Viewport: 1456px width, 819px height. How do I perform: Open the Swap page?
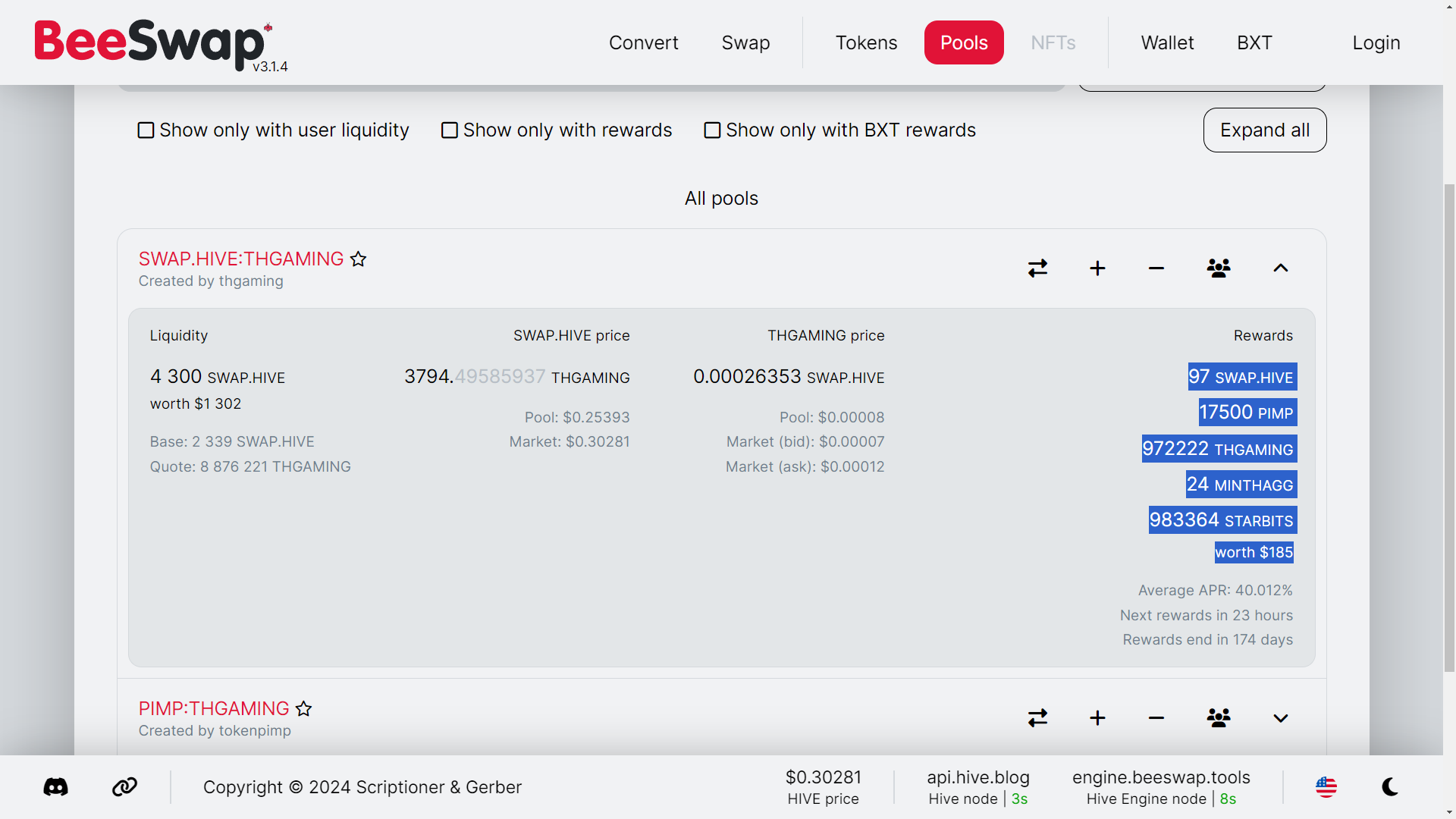pyautogui.click(x=745, y=43)
